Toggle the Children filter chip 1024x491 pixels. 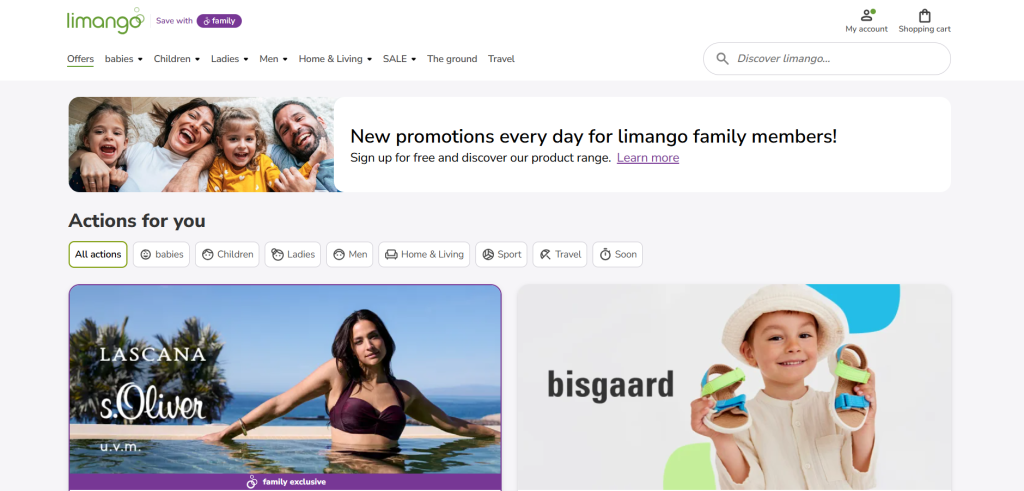coord(227,255)
